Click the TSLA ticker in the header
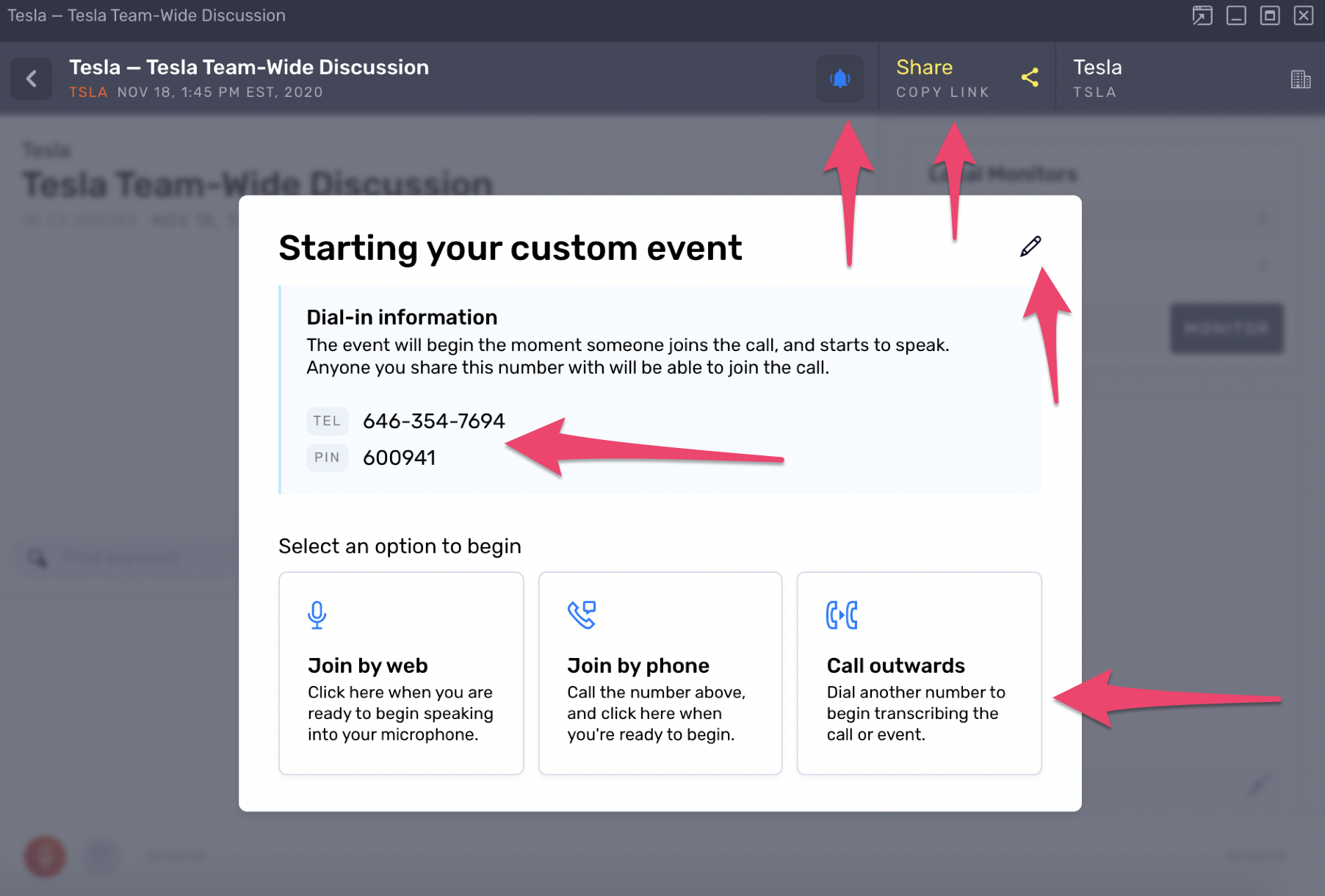This screenshot has height=896, width=1325. coord(88,92)
